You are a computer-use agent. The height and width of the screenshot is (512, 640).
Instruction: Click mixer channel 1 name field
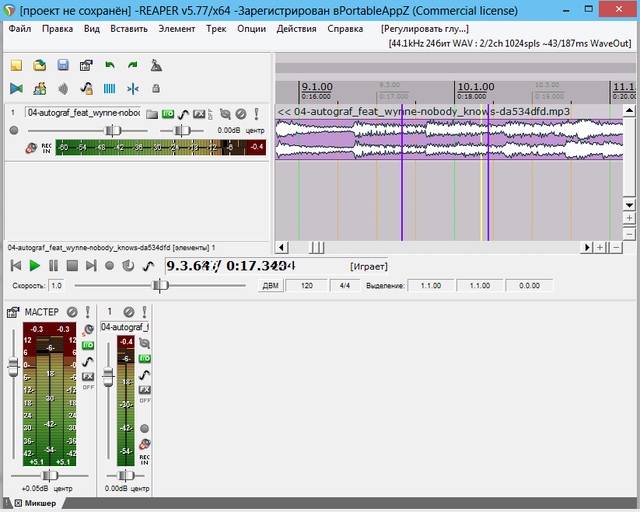(125, 327)
